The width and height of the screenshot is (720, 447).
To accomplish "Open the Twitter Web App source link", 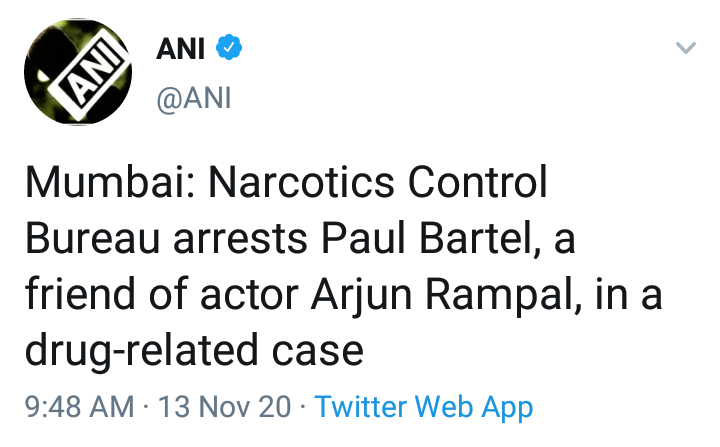I will tap(424, 407).
